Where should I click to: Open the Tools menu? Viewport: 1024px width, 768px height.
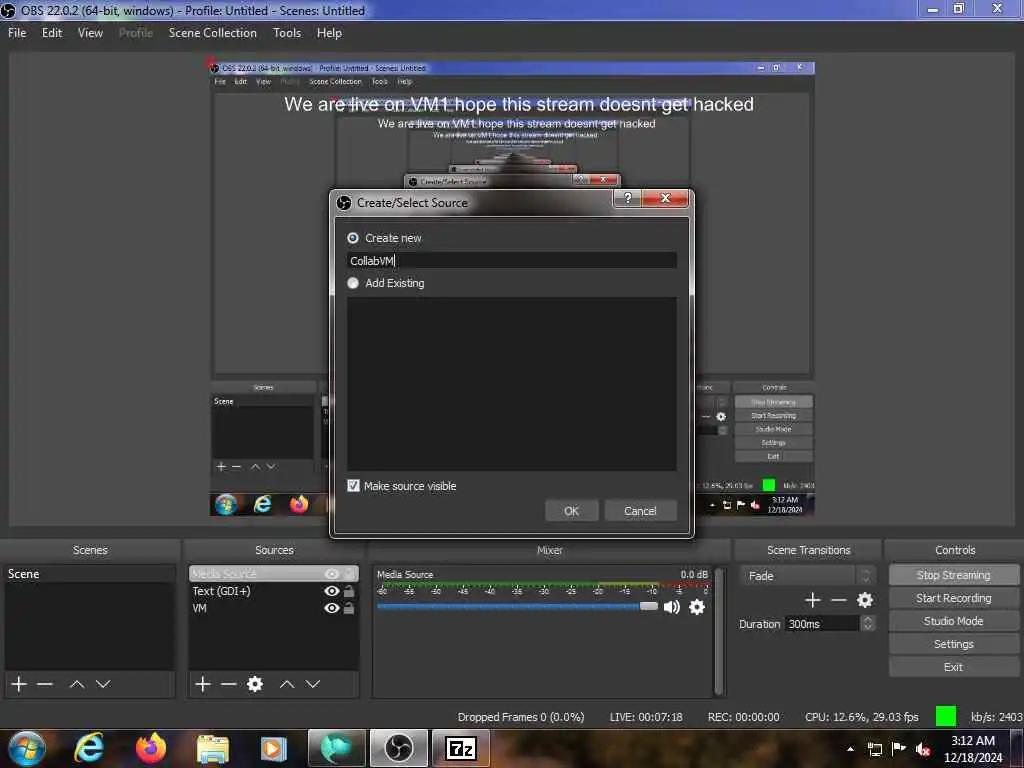287,33
